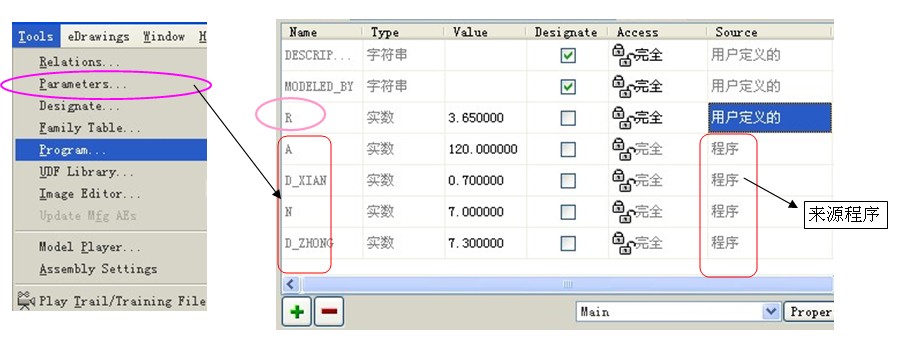Image resolution: width=917 pixels, height=361 pixels.
Task: Select the highlighted Program... entry
Action: click(111, 150)
